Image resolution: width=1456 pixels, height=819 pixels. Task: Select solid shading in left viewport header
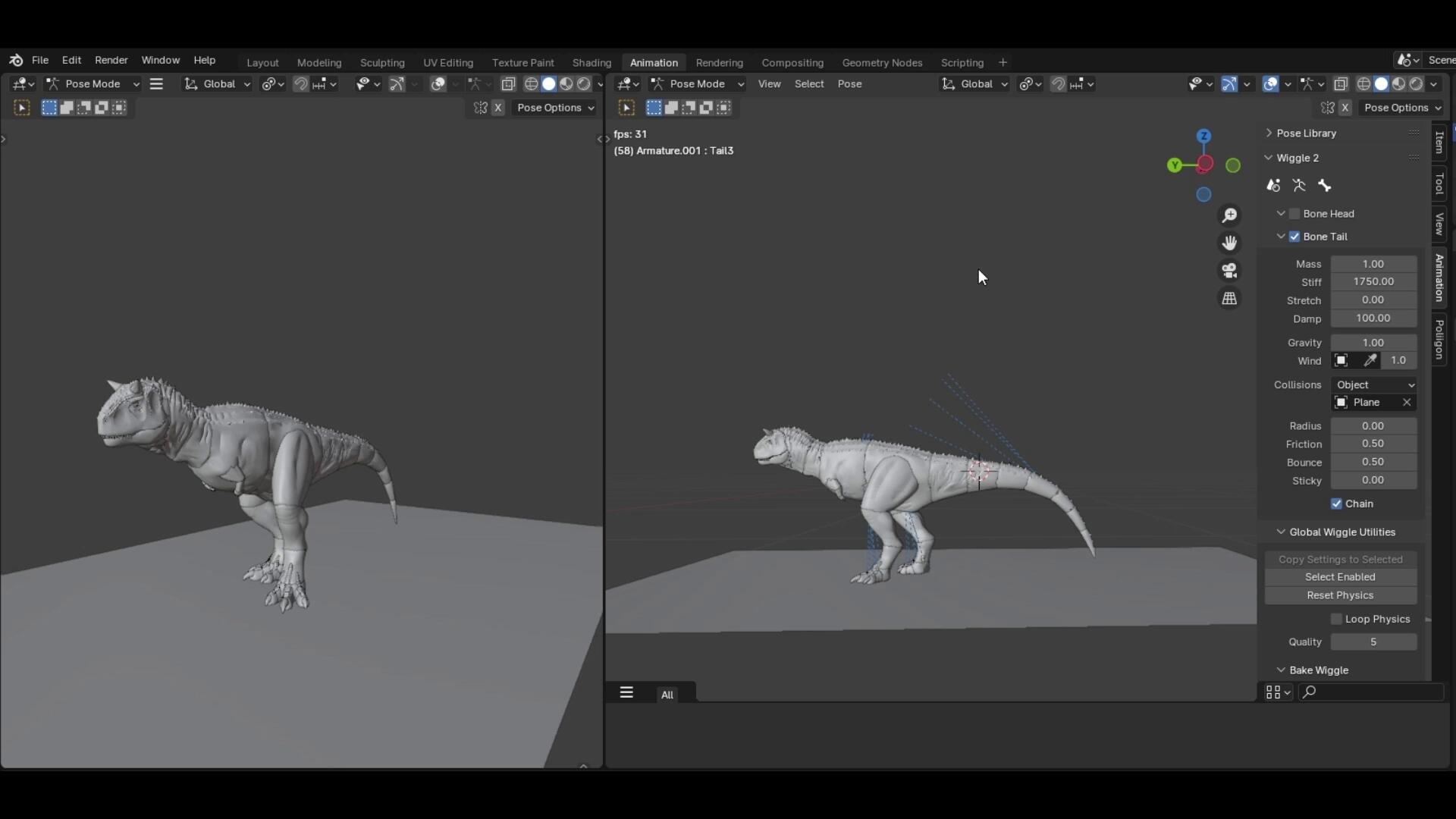pyautogui.click(x=549, y=84)
